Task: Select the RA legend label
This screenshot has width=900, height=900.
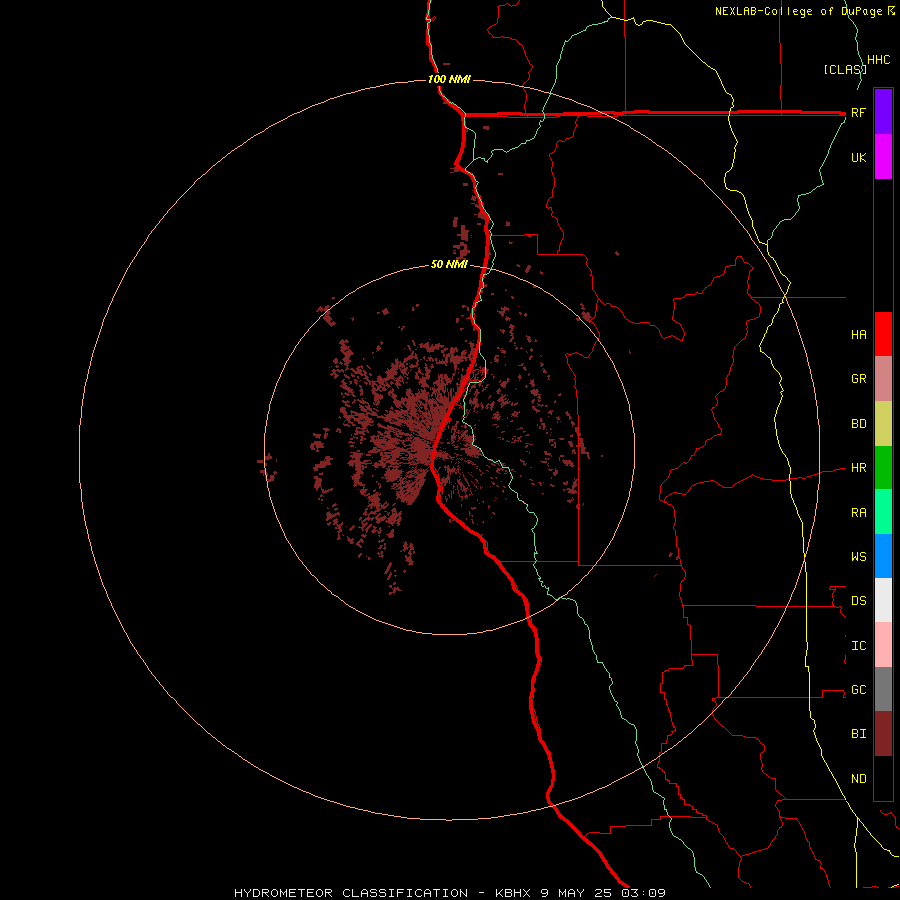Action: point(858,513)
